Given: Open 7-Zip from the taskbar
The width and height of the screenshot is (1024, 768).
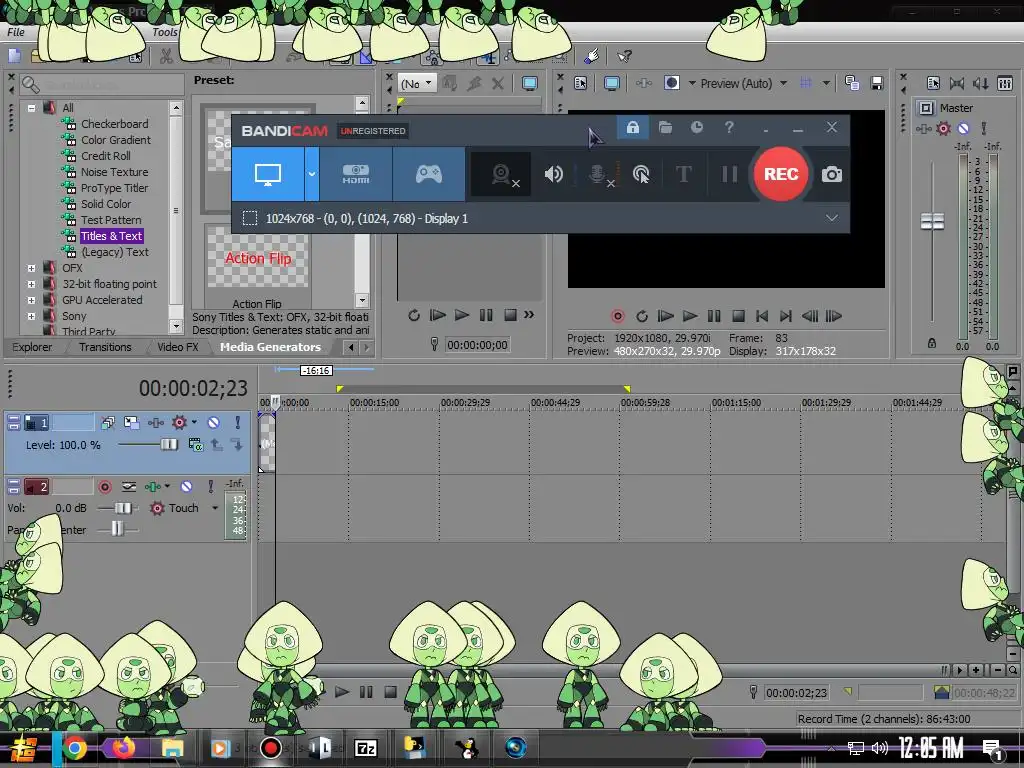Looking at the screenshot, I should point(366,748).
